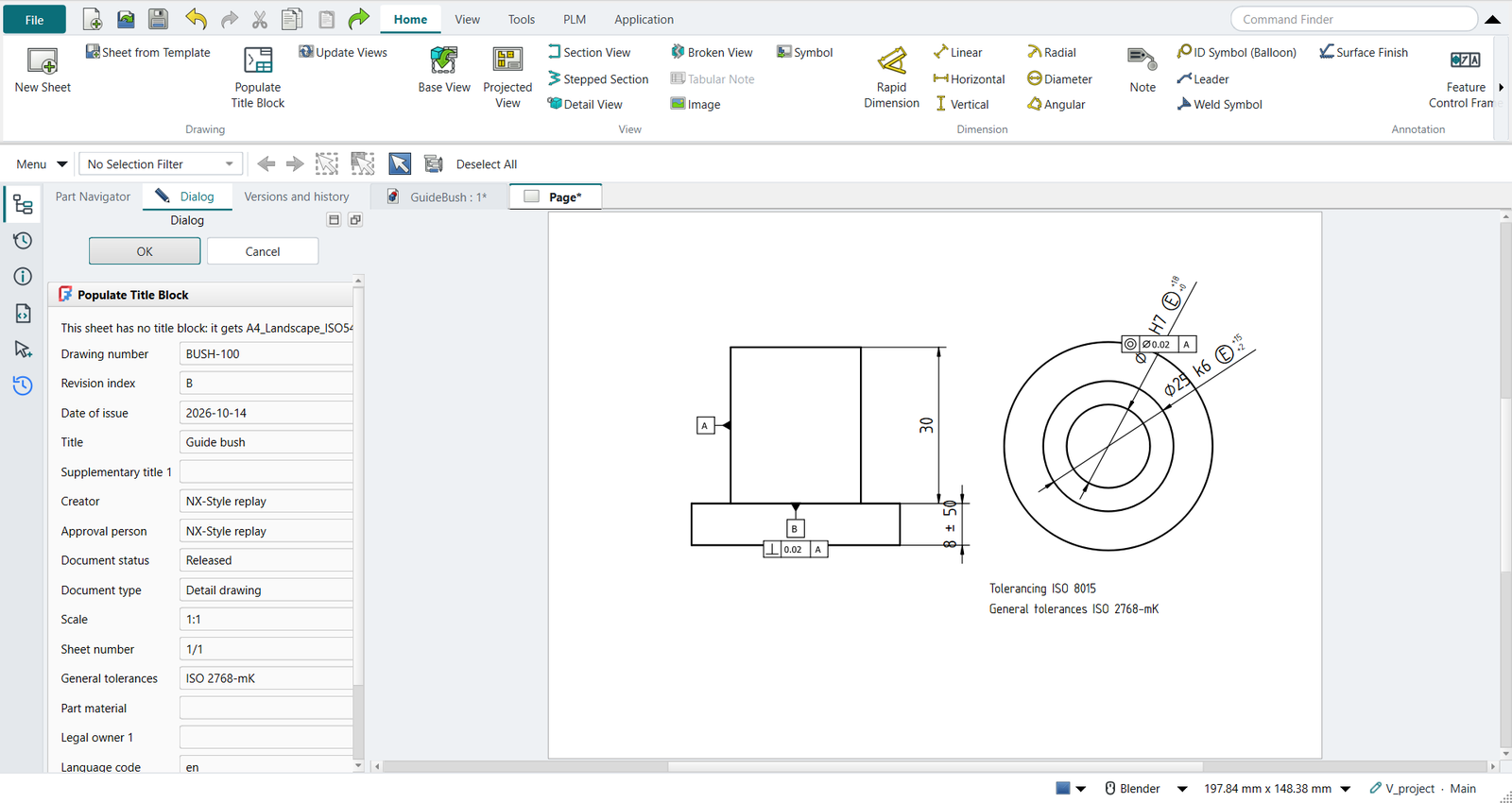The height and width of the screenshot is (803, 1512).
Task: Open the No Selection Filter dropdown
Action: 161,164
